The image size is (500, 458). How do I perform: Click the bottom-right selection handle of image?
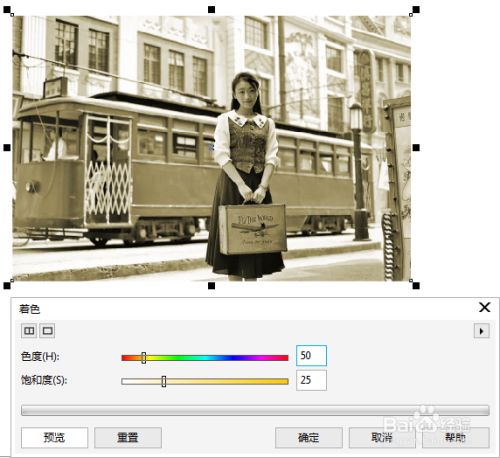(x=416, y=285)
